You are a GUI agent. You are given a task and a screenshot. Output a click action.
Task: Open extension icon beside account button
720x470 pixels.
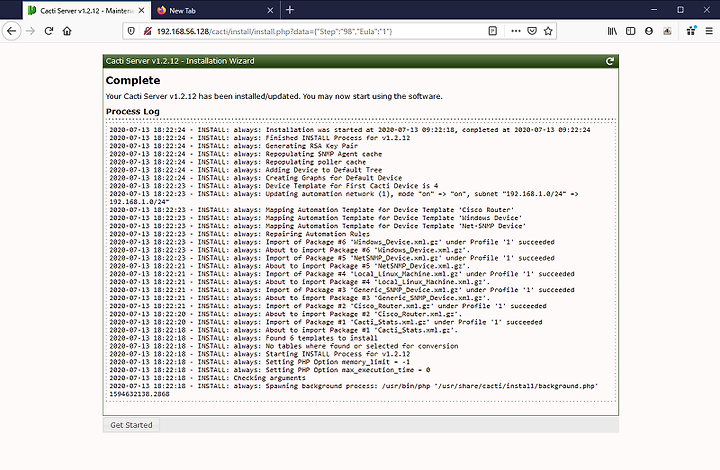click(x=667, y=31)
